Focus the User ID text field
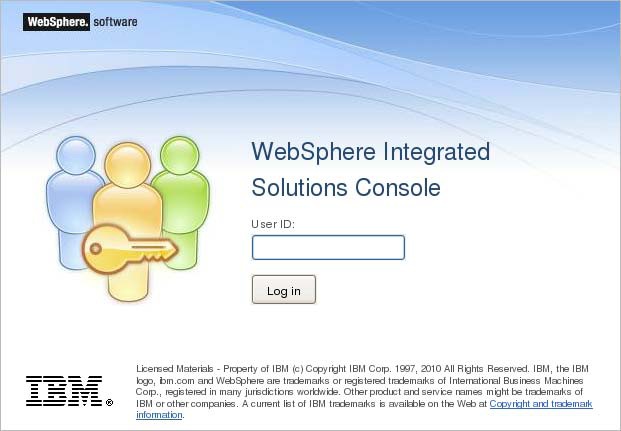 328,248
